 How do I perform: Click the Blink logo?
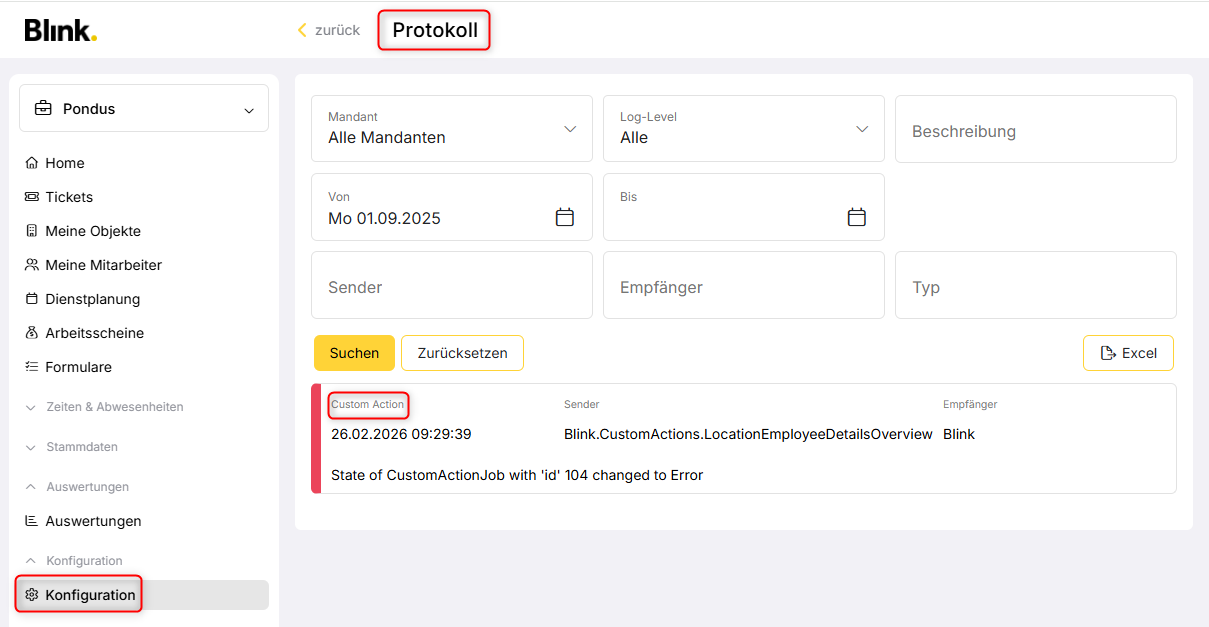click(x=61, y=30)
